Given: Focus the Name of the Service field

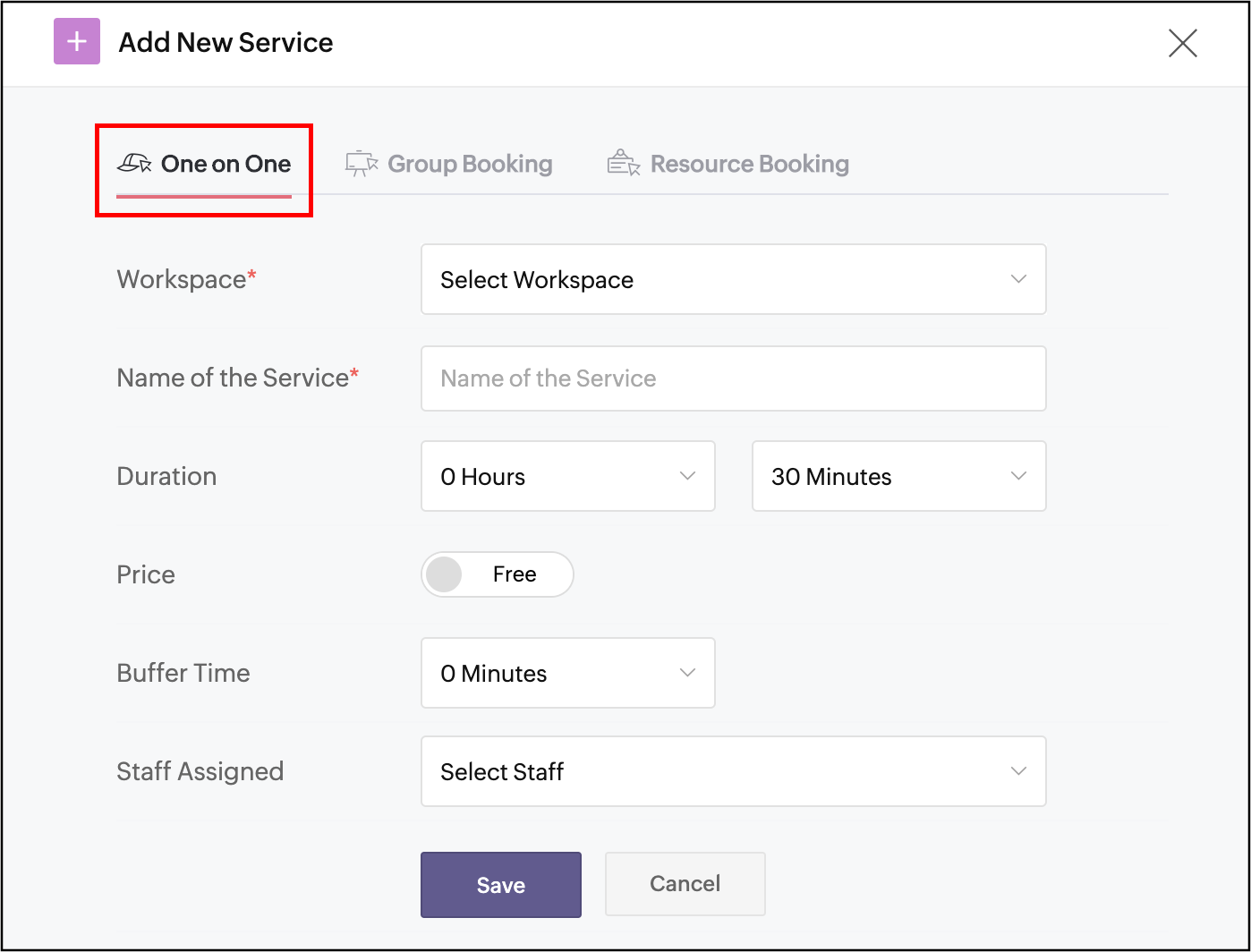Looking at the screenshot, I should click(x=732, y=378).
